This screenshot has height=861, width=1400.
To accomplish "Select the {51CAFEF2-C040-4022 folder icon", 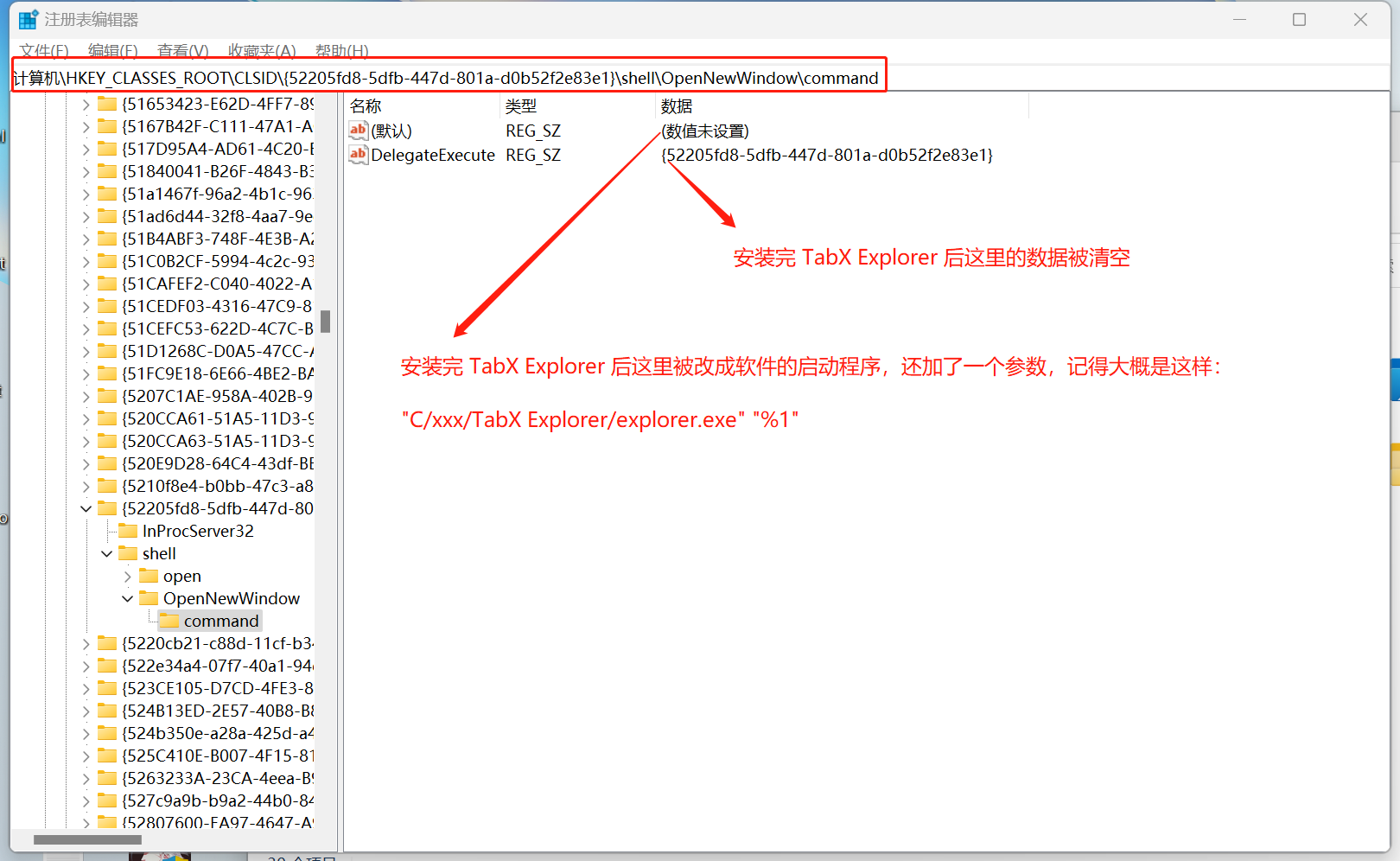I will click(107, 284).
